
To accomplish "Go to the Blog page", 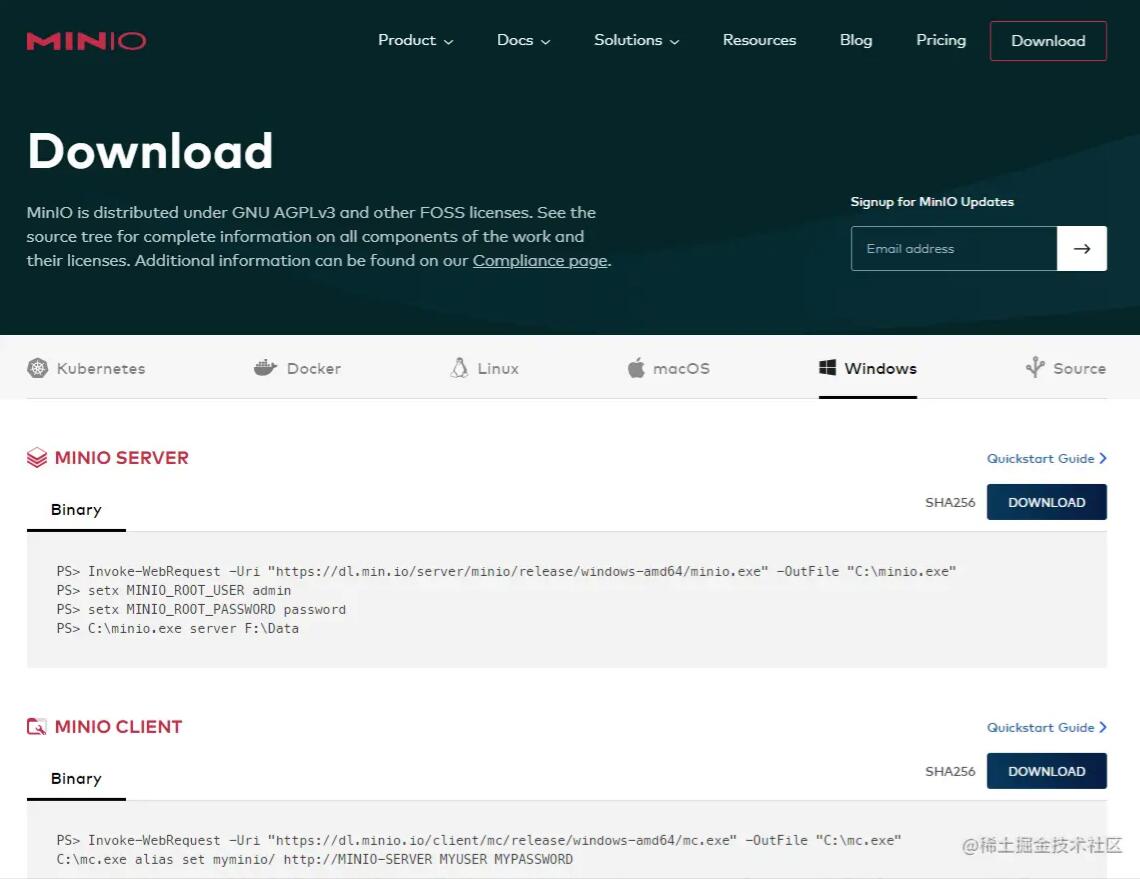I will pyautogui.click(x=856, y=40).
